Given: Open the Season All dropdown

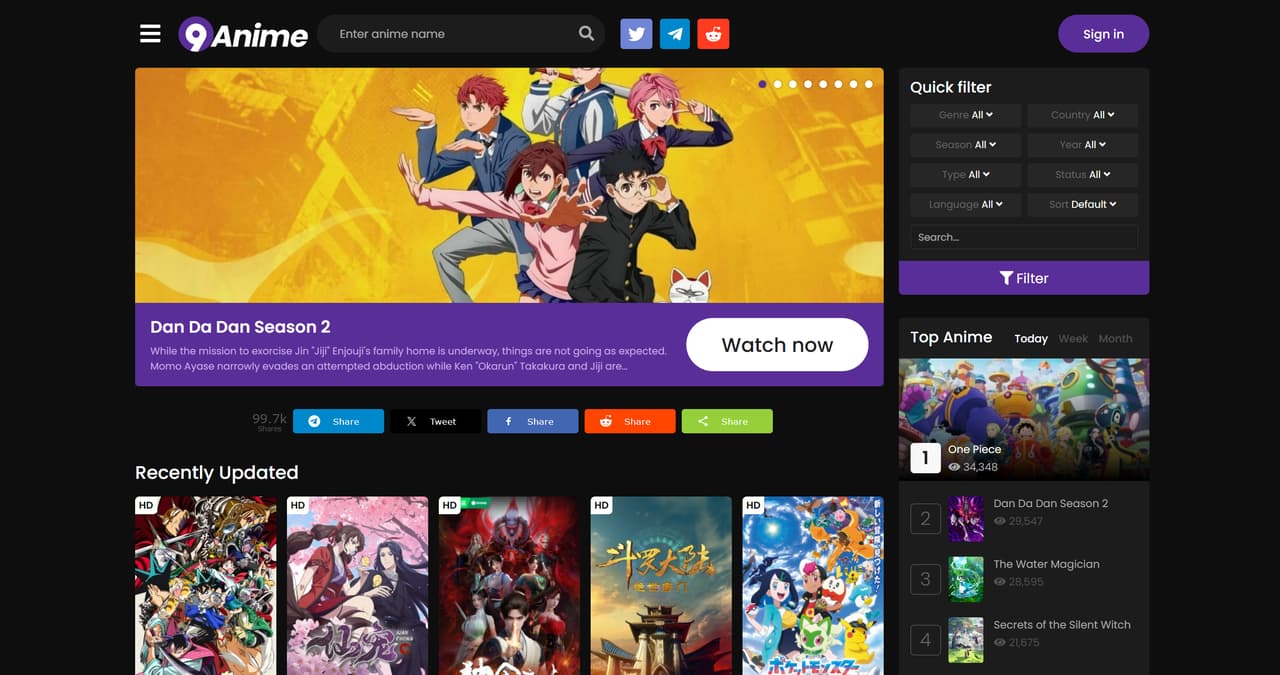Looking at the screenshot, I should coord(966,145).
